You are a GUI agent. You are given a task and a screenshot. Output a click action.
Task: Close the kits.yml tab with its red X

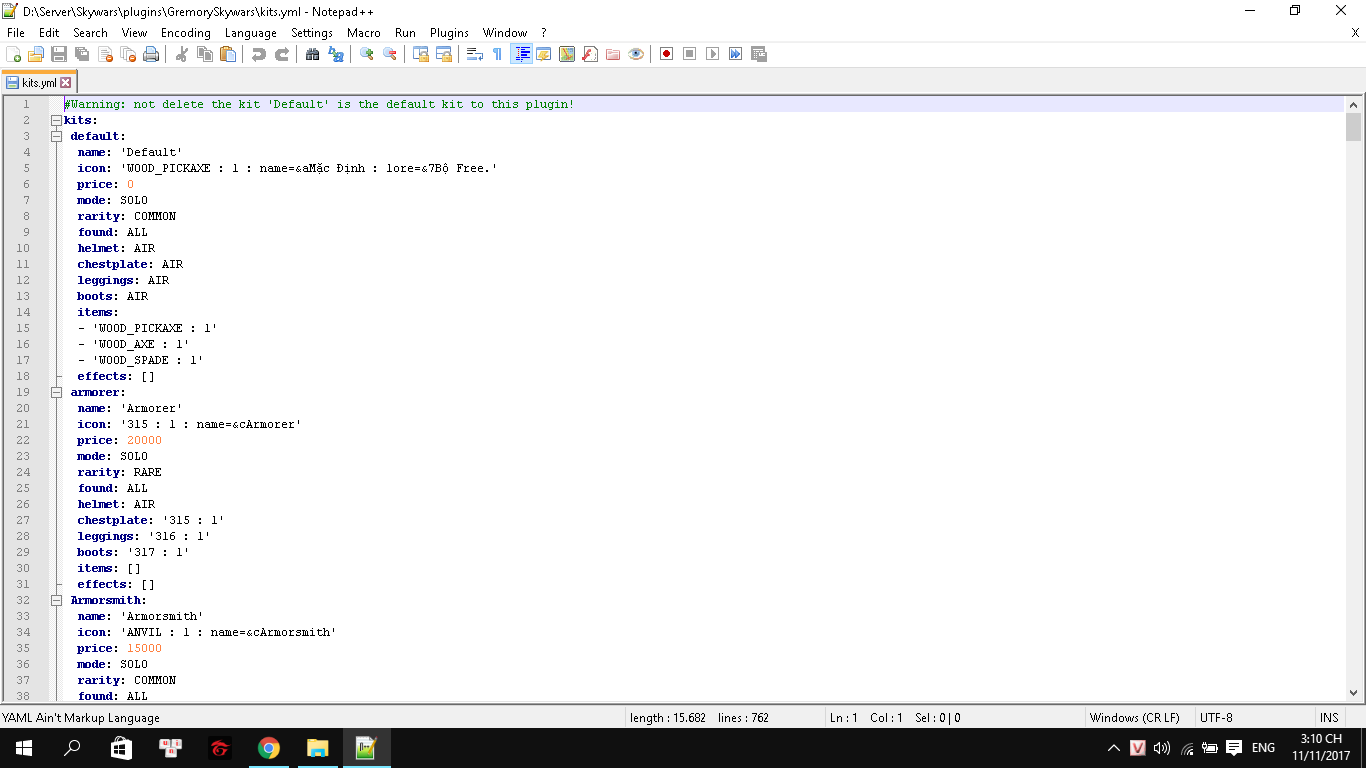point(66,83)
